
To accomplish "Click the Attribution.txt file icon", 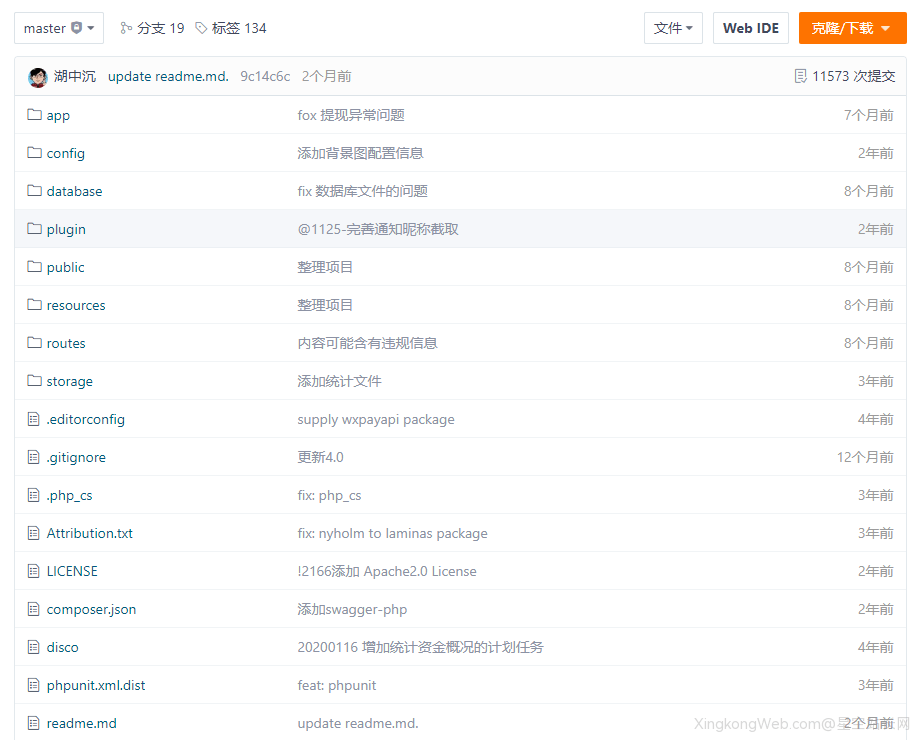I will point(34,533).
